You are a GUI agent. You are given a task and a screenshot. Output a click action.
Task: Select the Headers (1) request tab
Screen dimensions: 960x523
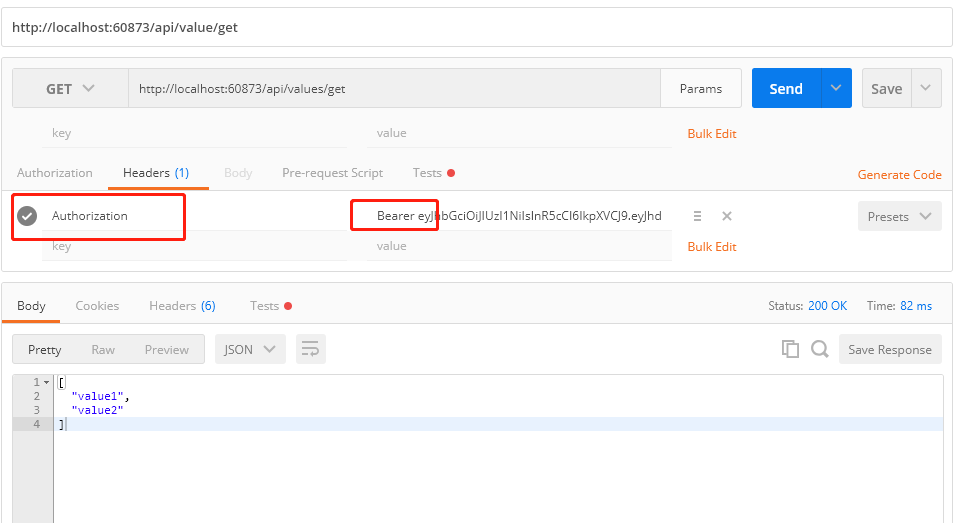coord(156,173)
